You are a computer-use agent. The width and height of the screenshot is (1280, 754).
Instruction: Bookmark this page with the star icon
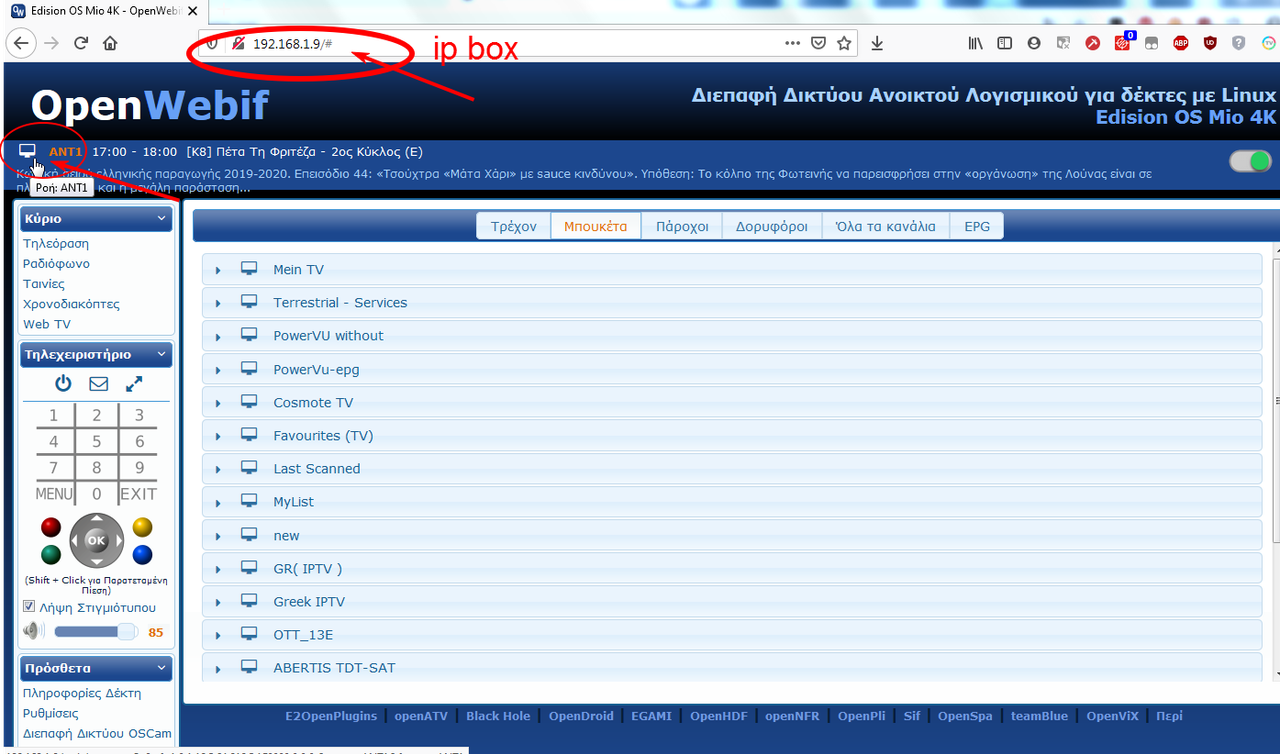coord(844,43)
